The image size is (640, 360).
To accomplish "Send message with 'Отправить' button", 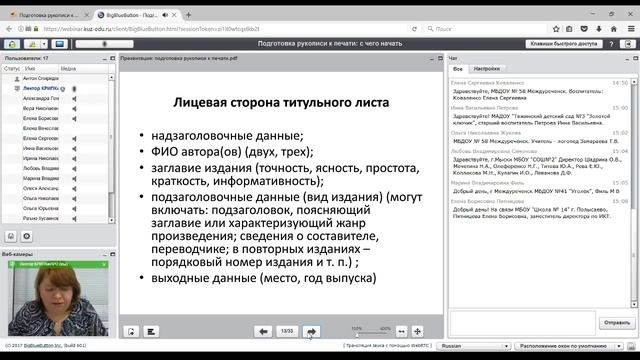I will (x=617, y=322).
